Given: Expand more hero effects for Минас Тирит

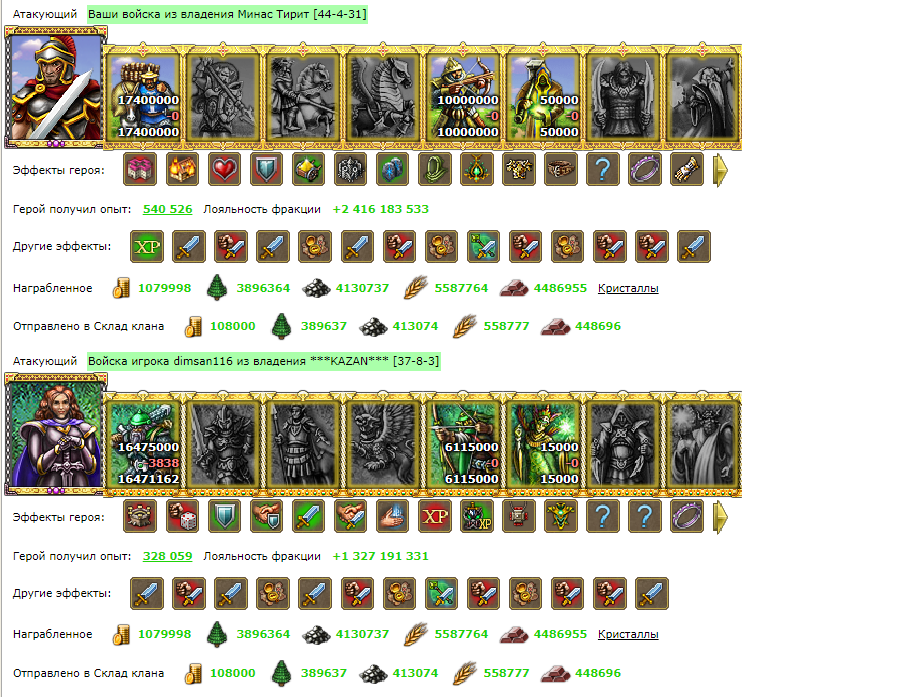Looking at the screenshot, I should [x=721, y=170].
